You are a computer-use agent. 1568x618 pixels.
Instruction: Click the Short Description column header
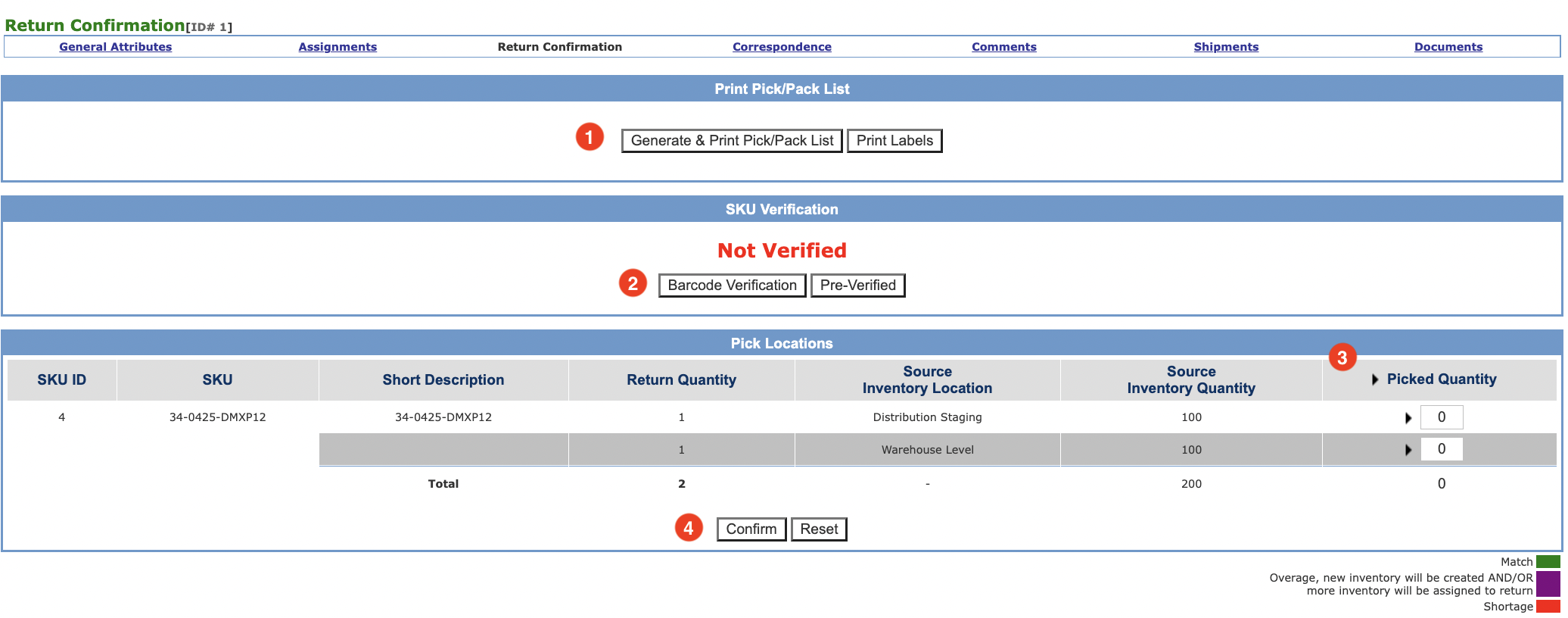443,380
